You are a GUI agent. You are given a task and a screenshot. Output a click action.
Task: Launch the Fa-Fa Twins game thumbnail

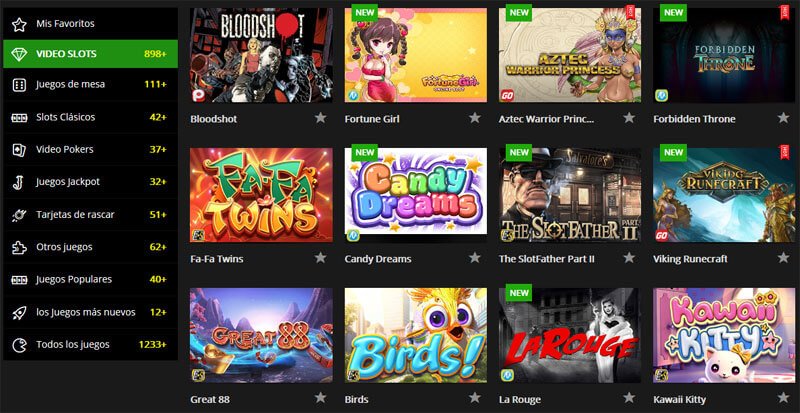261,195
